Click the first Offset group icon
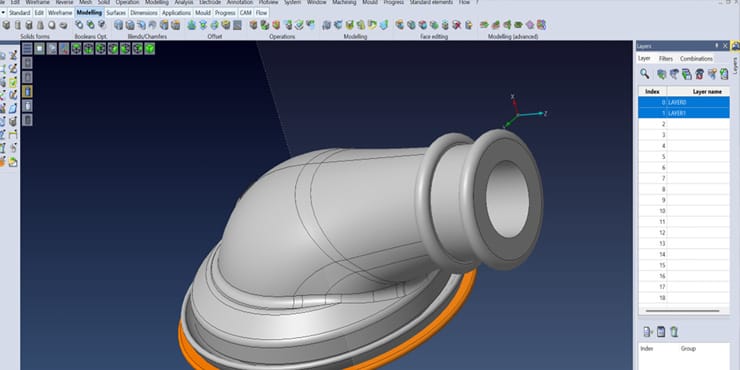This screenshot has width=740, height=370. pyautogui.click(x=192, y=25)
